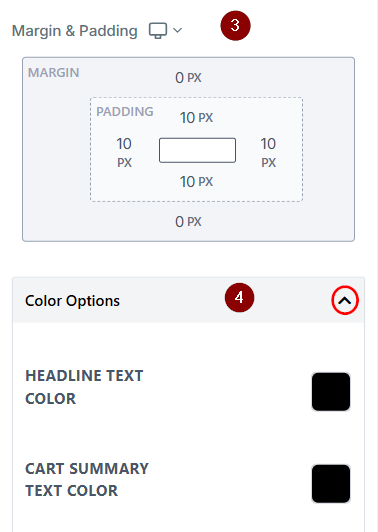Click the MARGIN label
The image size is (378, 532).
pos(54,73)
